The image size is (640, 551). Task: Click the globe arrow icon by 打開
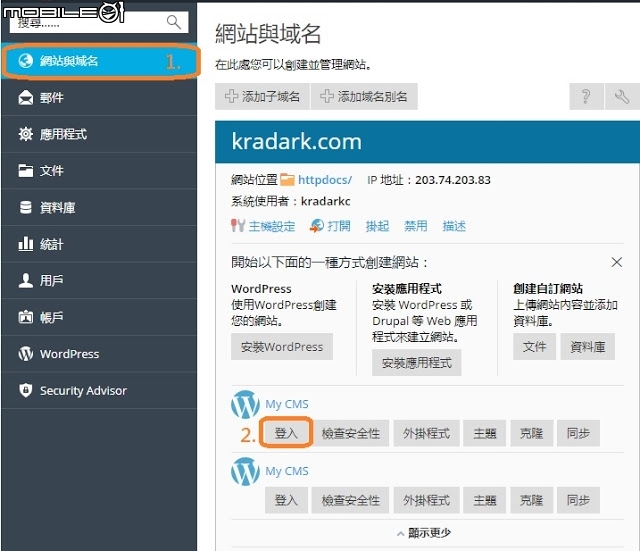tap(317, 225)
